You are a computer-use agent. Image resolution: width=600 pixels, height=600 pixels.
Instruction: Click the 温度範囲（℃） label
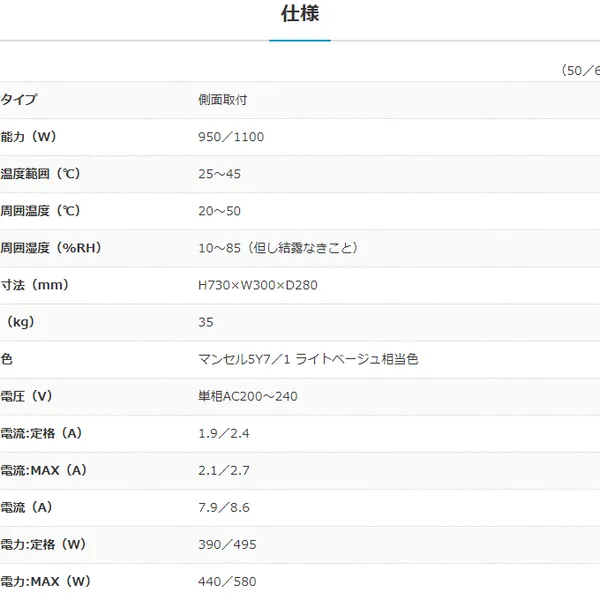pyautogui.click(x=41, y=174)
